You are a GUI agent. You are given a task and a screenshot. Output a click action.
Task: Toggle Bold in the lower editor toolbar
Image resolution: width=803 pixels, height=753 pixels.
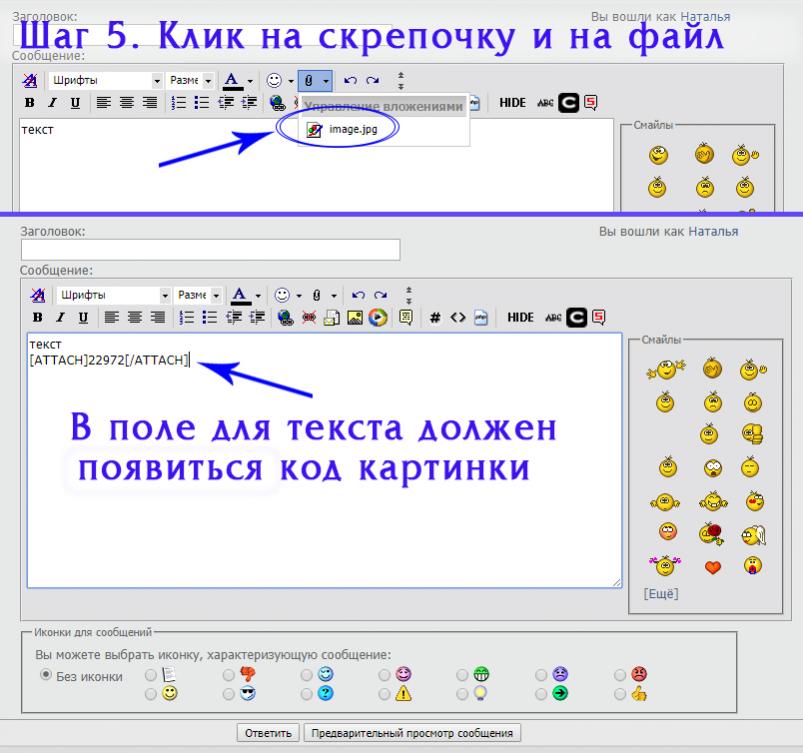point(38,317)
